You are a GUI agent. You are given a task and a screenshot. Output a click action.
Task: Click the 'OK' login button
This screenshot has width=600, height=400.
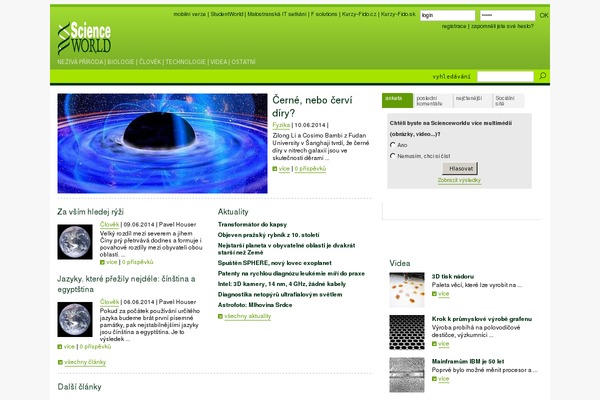(544, 15)
